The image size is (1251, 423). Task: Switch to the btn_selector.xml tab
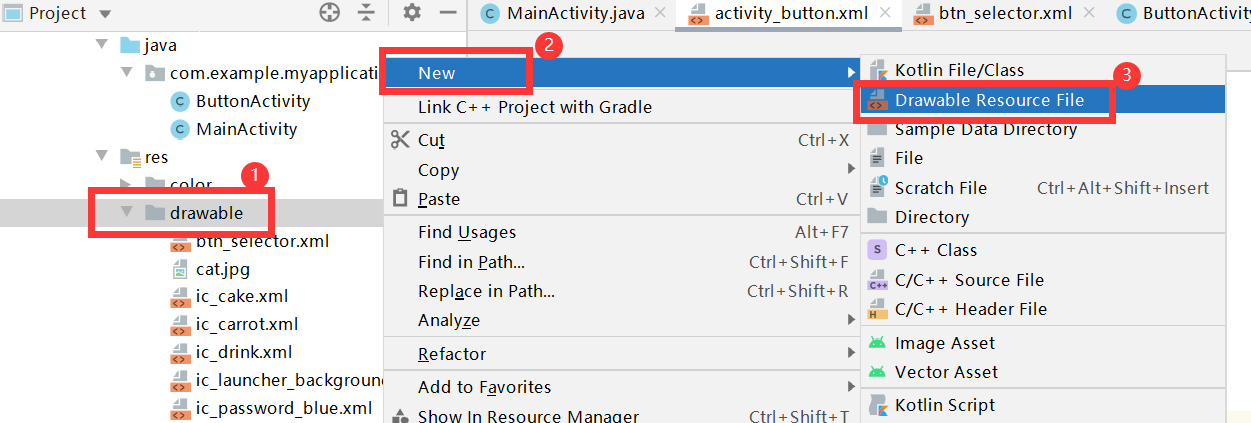[1005, 14]
